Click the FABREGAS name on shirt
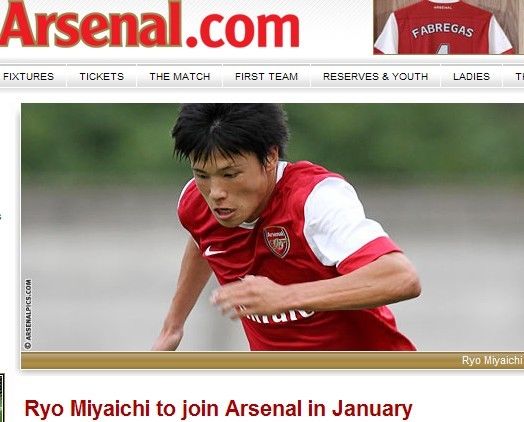This screenshot has height=422, width=524. coord(442,31)
